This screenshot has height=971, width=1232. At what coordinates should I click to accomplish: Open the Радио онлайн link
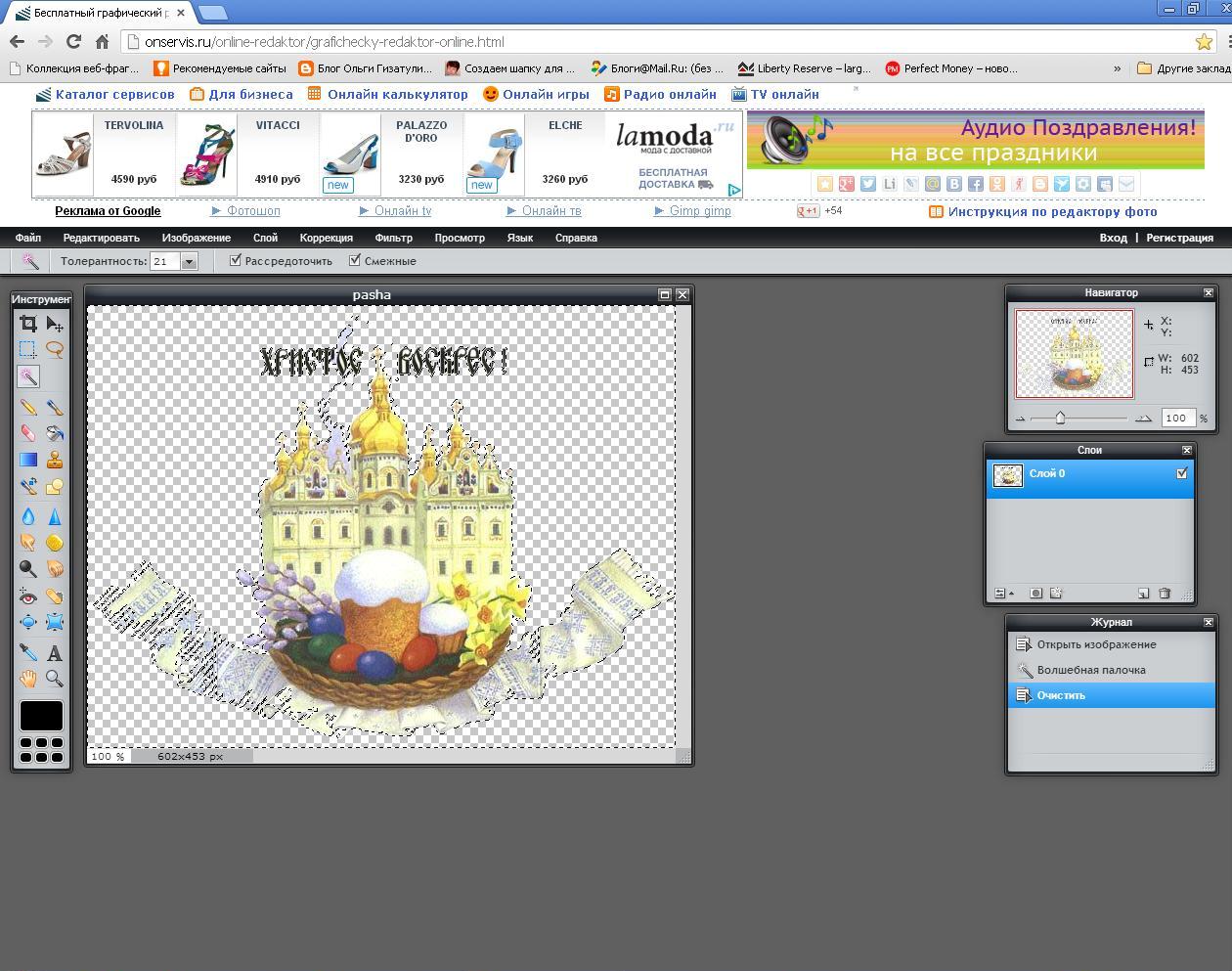coord(670,95)
